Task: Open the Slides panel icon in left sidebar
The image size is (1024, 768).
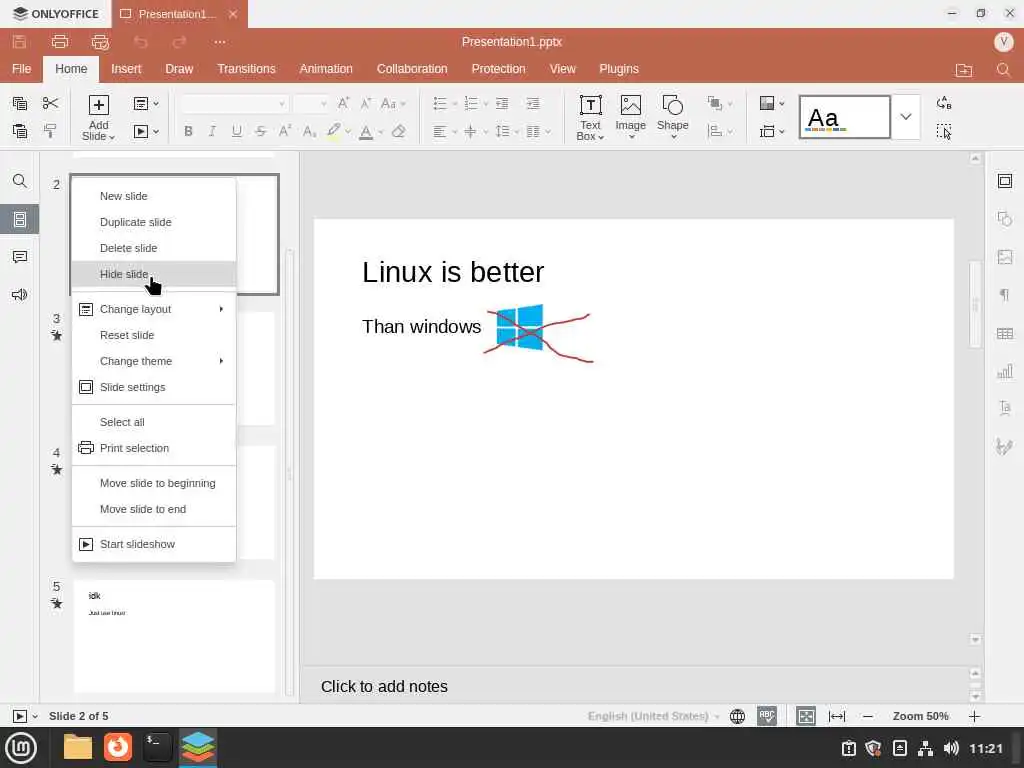Action: [20, 219]
